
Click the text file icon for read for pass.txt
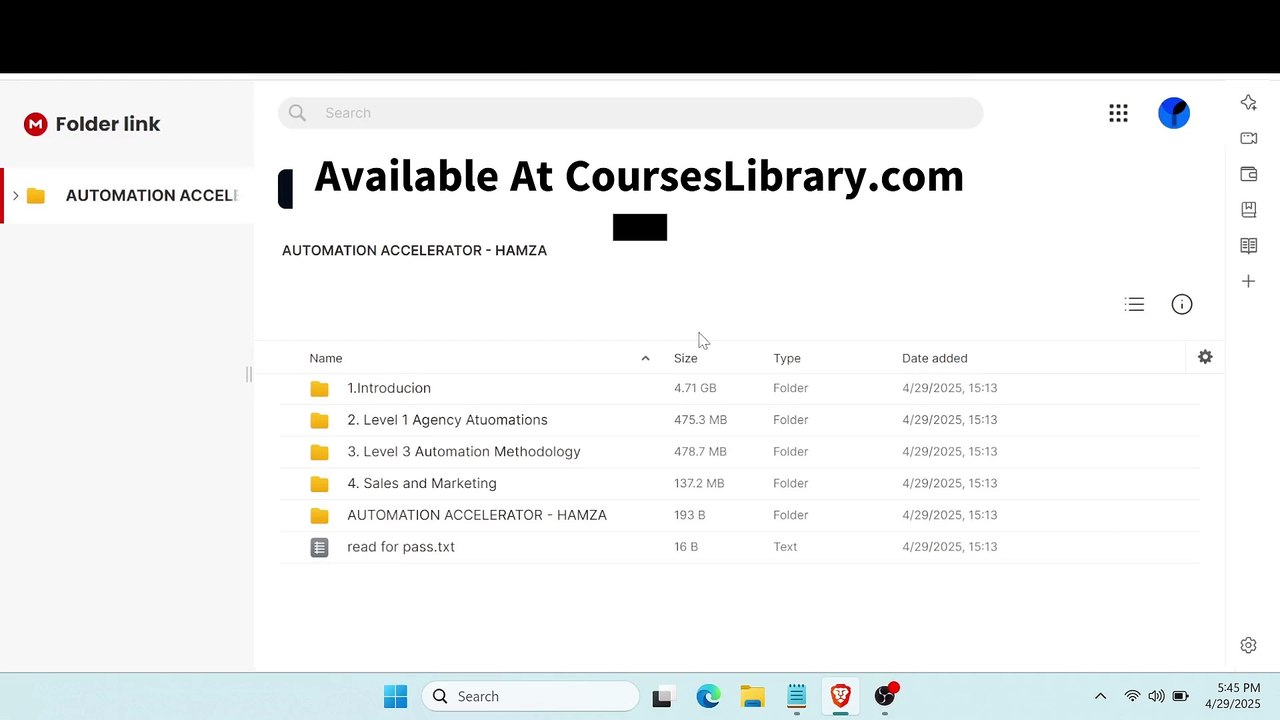[319, 547]
